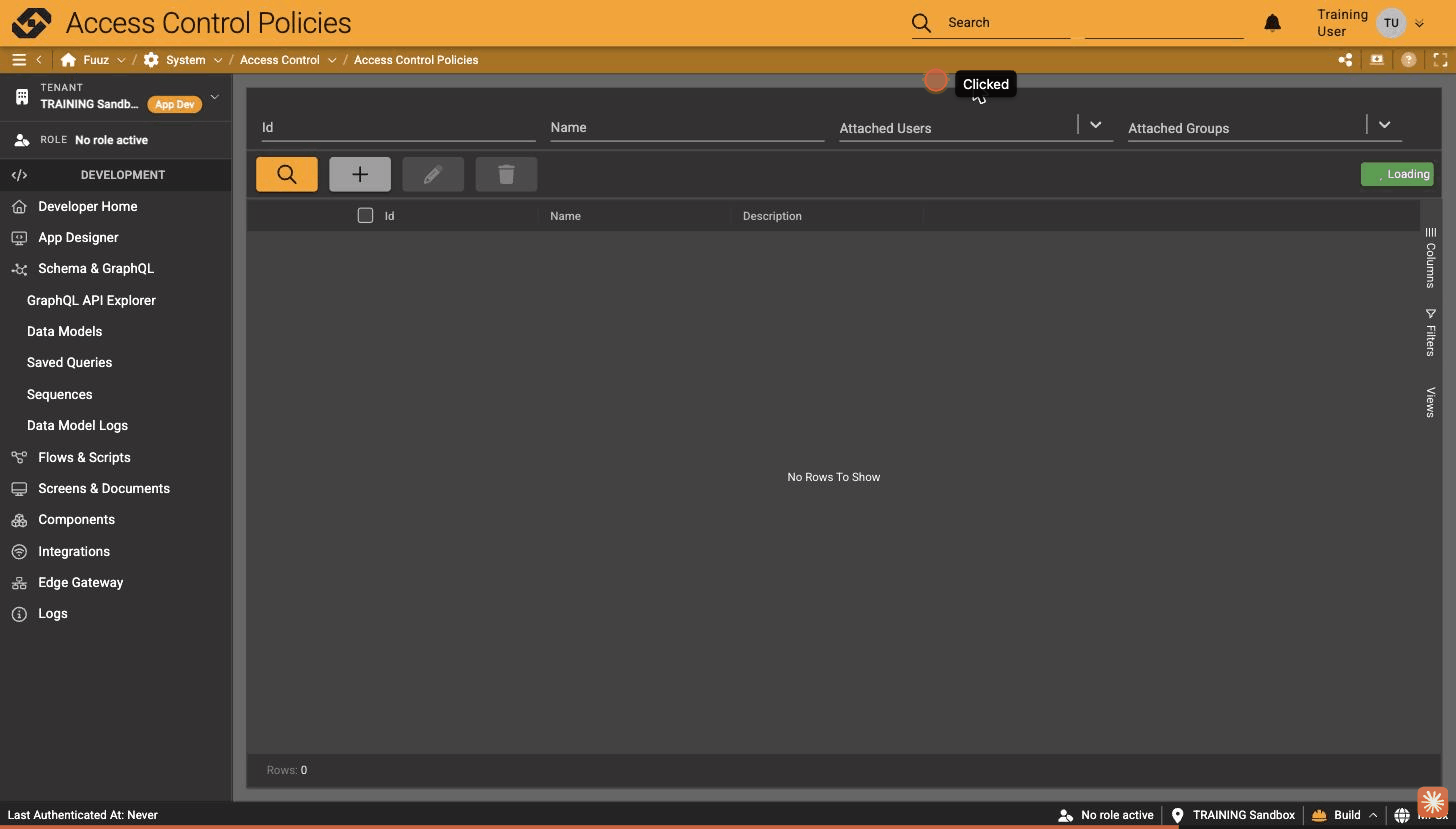
Task: Click the globe language icon in the status bar
Action: [1402, 815]
